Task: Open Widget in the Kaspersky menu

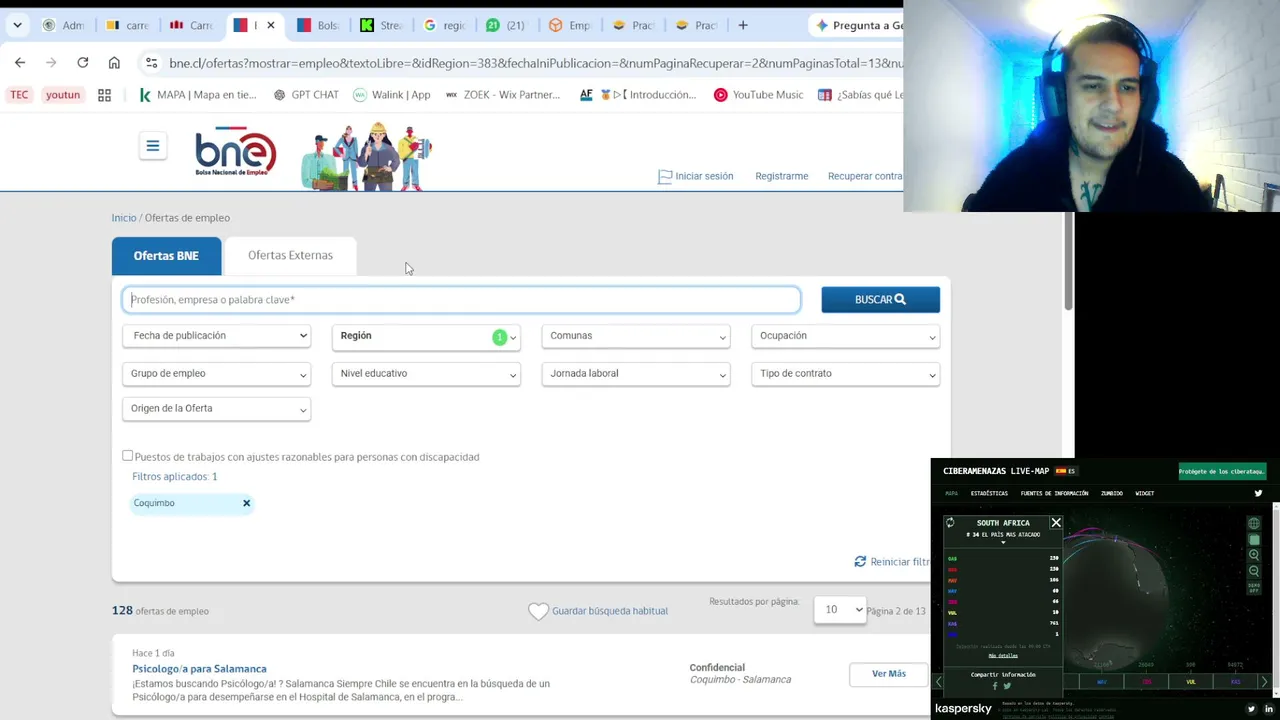Action: tap(1145, 493)
